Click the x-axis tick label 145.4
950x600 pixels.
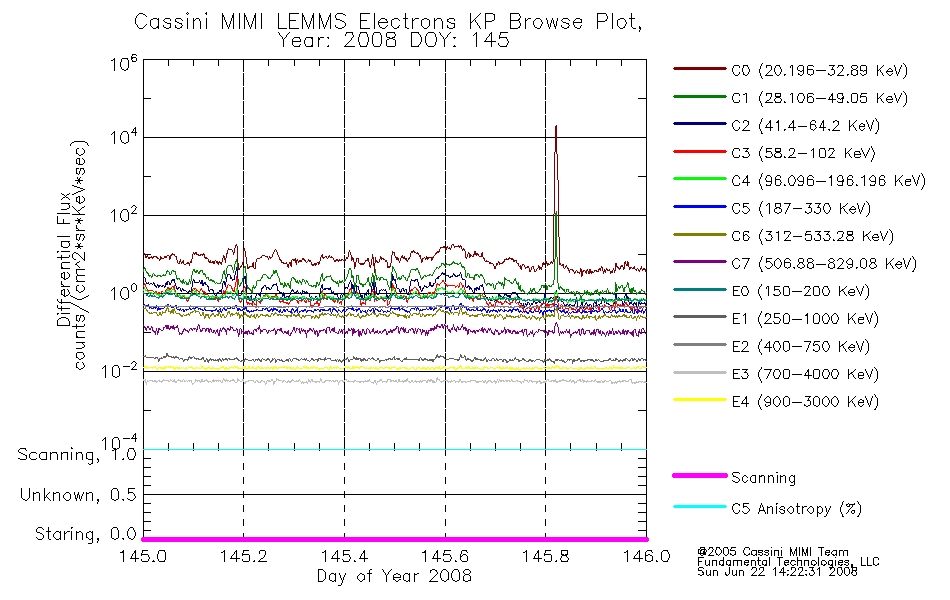344,556
